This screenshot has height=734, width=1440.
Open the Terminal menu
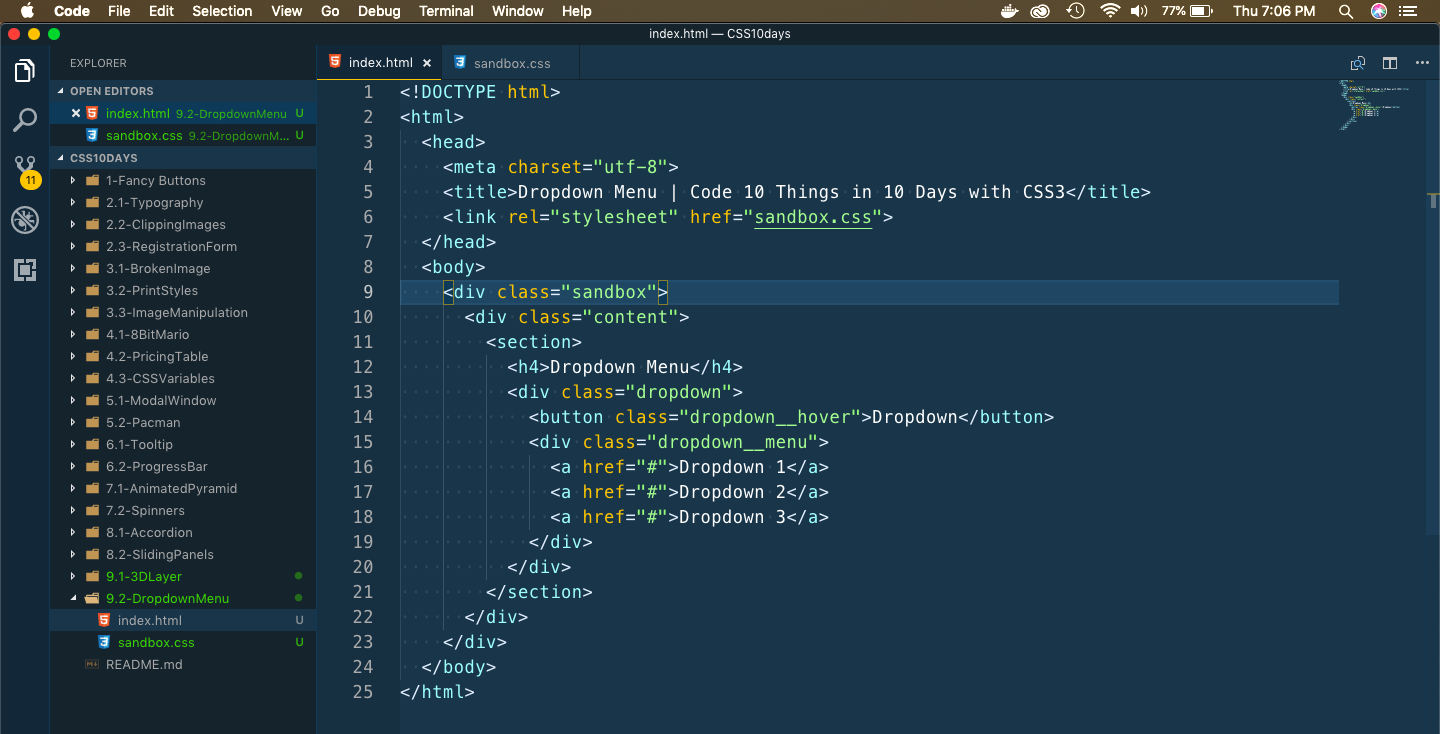(446, 11)
